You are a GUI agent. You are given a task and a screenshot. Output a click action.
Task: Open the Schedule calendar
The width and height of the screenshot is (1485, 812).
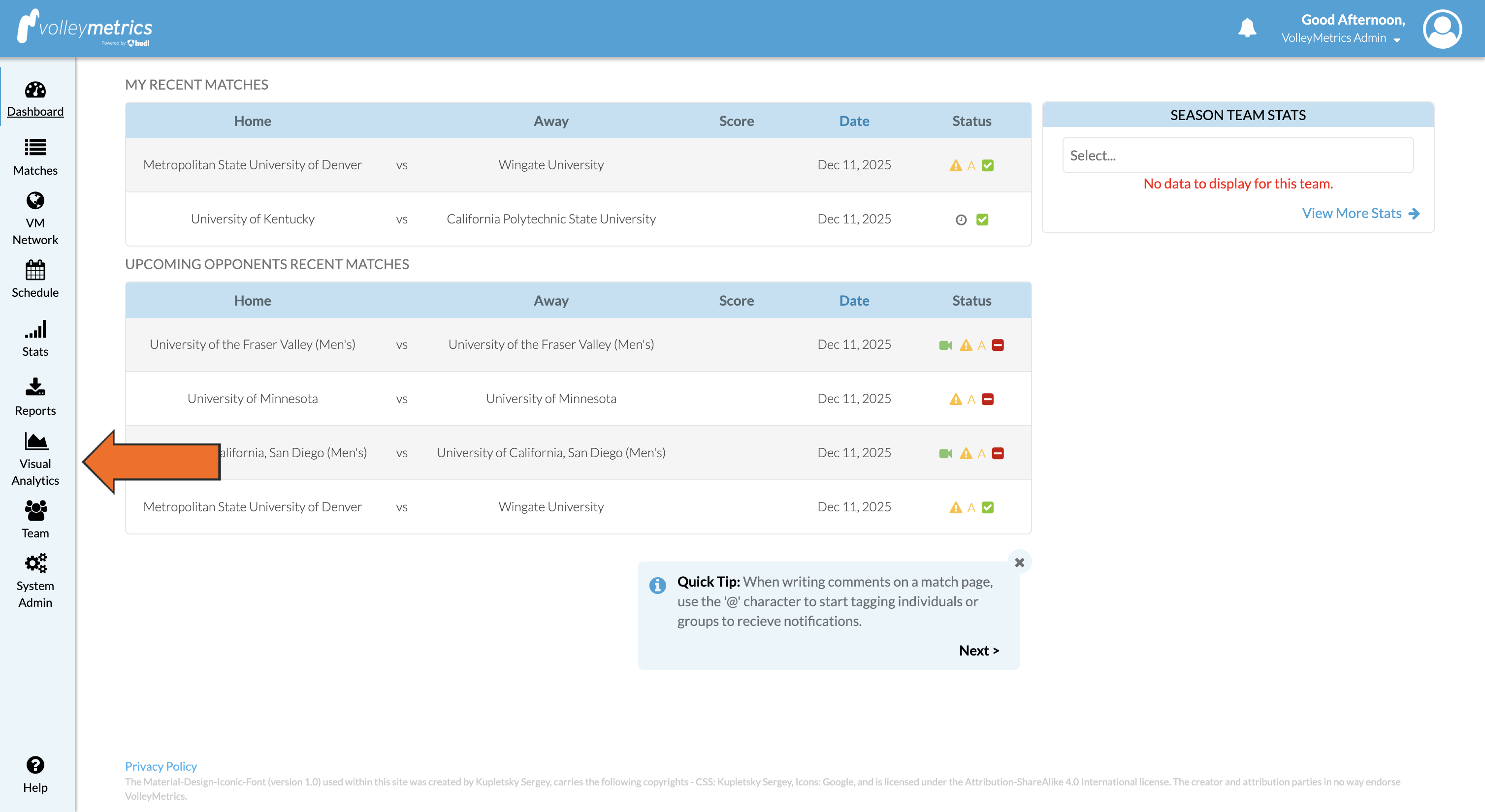pos(35,280)
